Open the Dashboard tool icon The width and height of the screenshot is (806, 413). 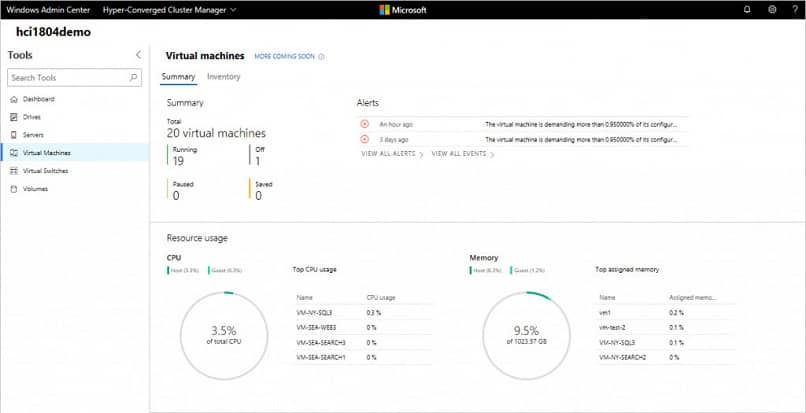pos(13,99)
